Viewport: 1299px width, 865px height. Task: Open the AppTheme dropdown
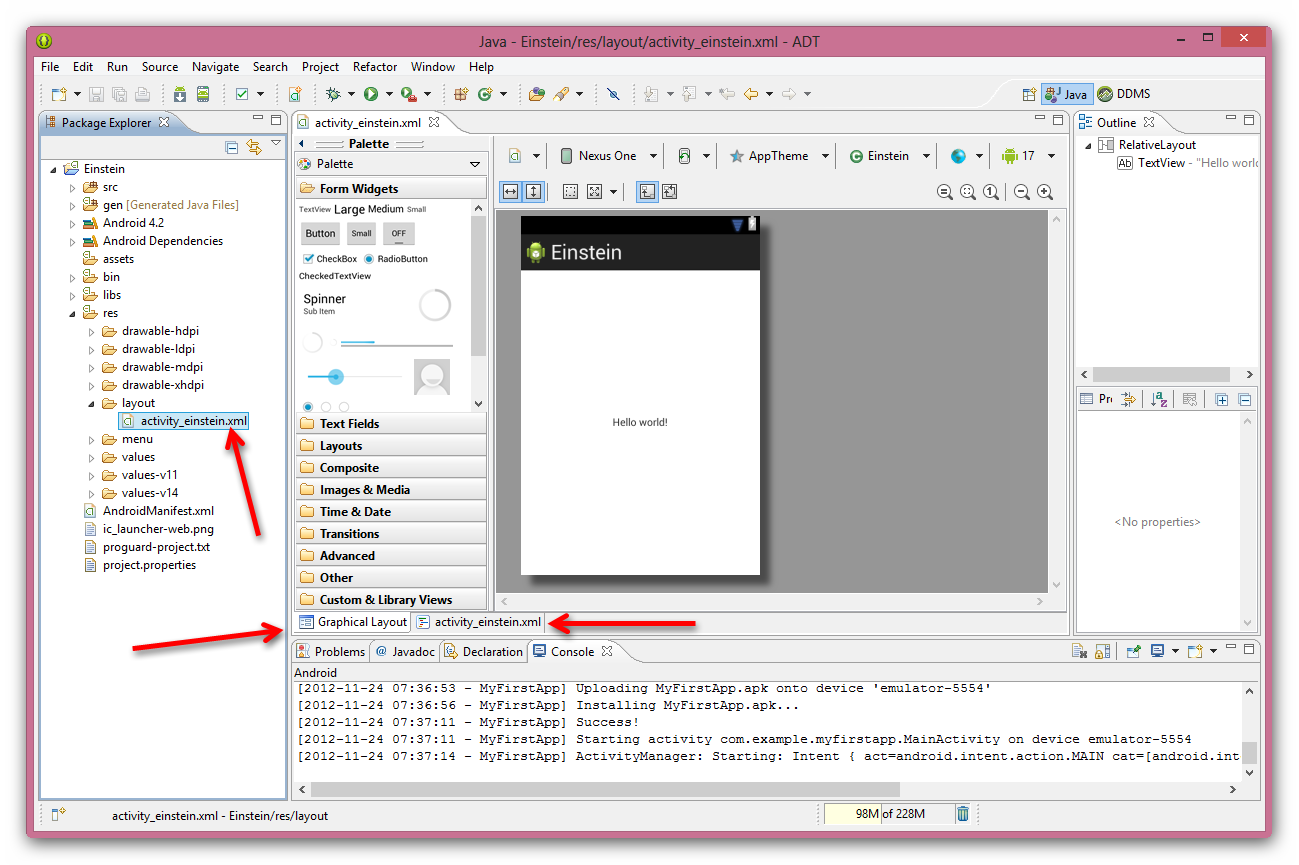(x=780, y=156)
